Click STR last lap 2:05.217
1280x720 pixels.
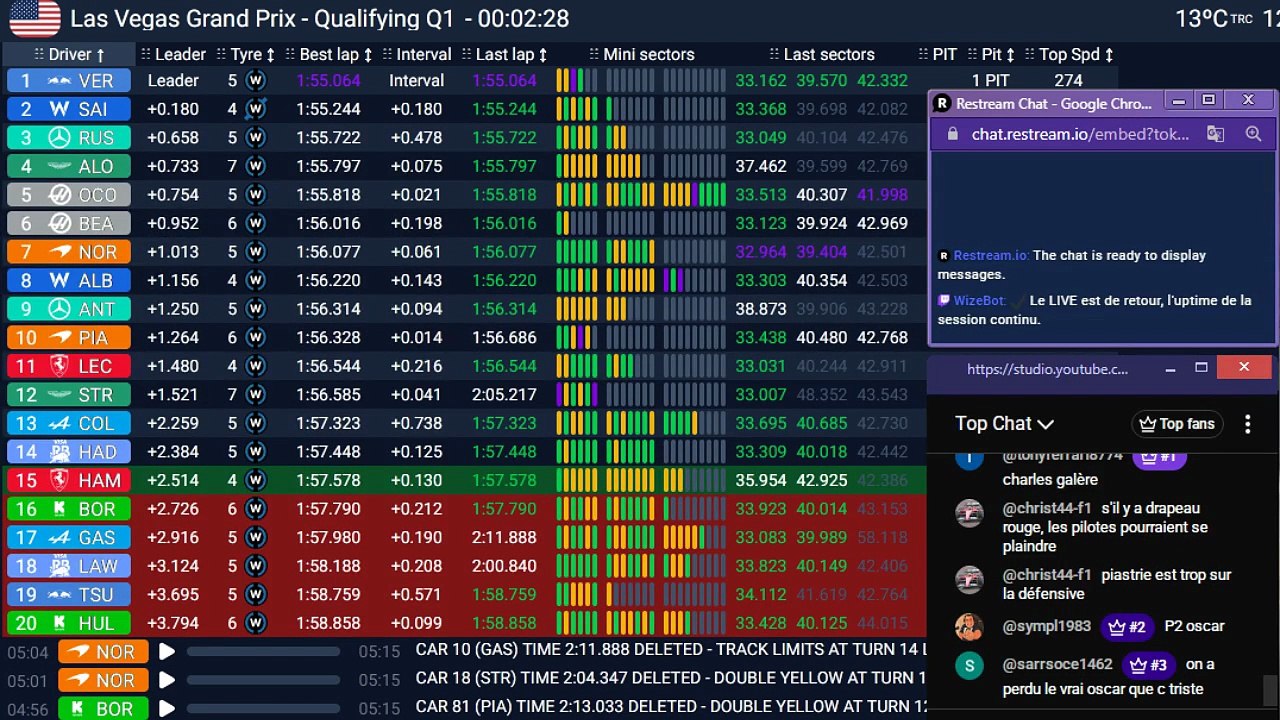click(x=505, y=395)
